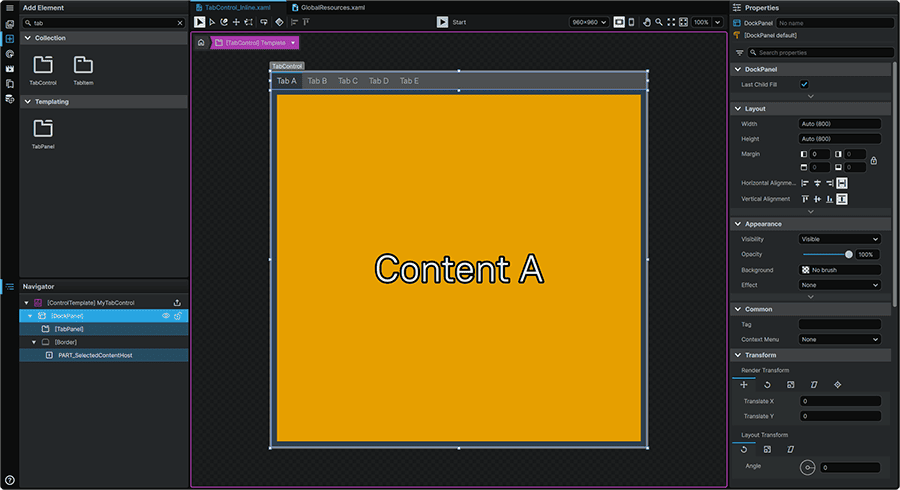Viewport: 900px width, 490px height.
Task: Collapse the Layout properties section
Action: [738, 108]
